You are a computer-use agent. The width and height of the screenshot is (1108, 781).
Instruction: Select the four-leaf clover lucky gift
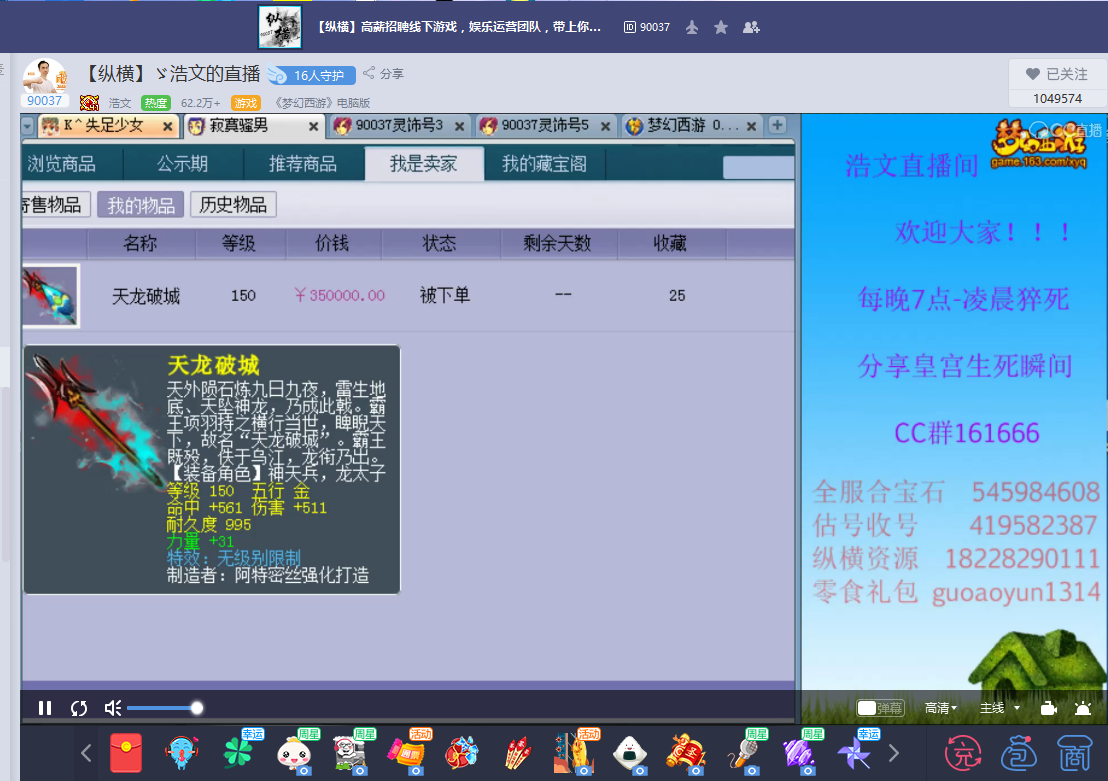click(239, 753)
